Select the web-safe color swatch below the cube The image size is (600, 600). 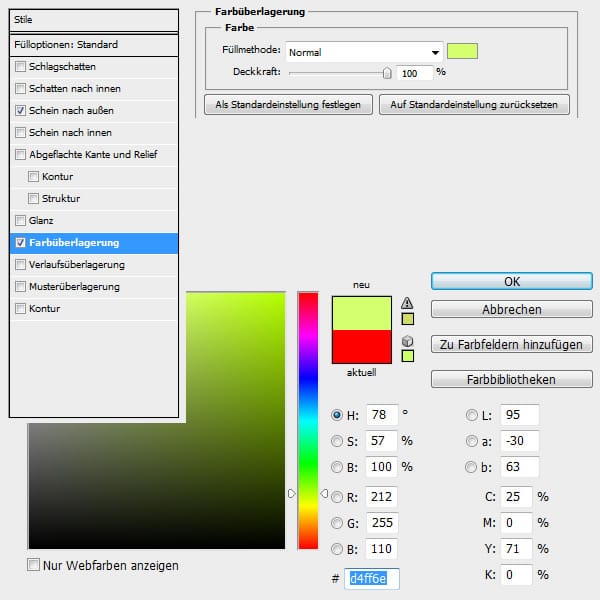click(408, 356)
